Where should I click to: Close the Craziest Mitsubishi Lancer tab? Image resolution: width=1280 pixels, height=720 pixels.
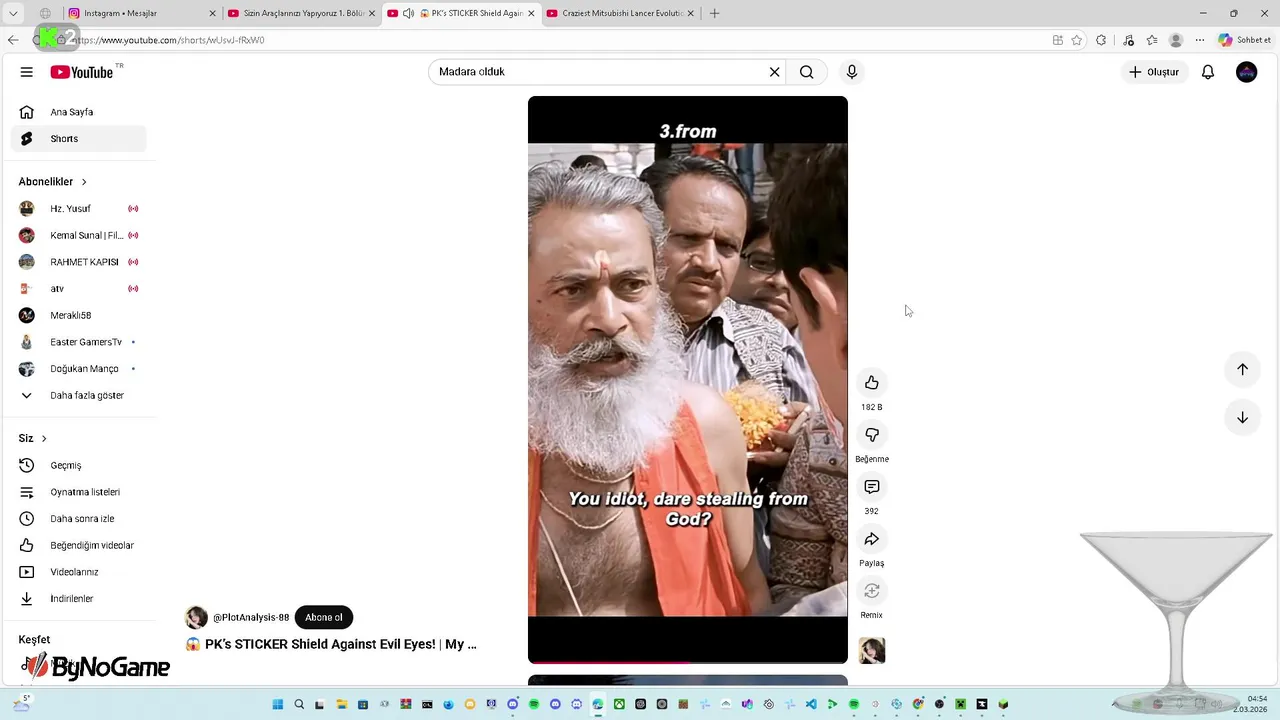pos(691,13)
